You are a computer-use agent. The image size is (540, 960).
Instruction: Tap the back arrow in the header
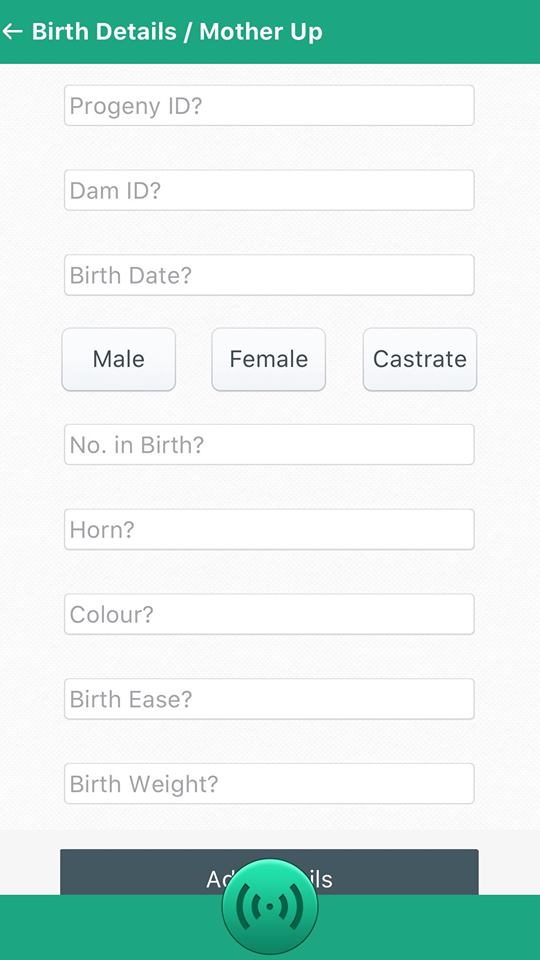pyautogui.click(x=12, y=31)
